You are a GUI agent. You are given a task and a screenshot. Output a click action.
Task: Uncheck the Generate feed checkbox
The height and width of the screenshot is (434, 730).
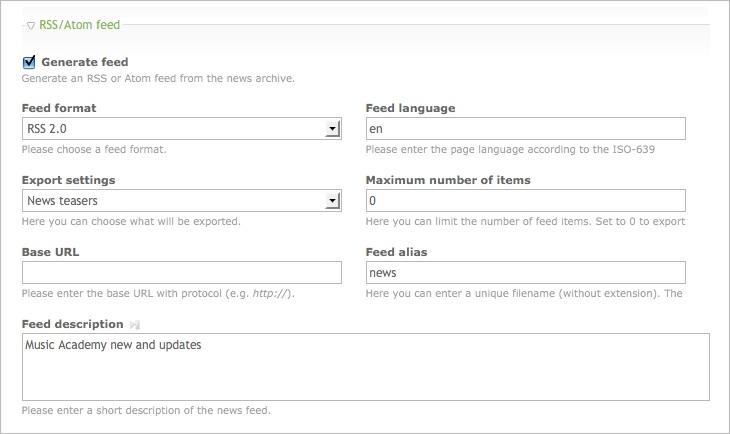pyautogui.click(x=29, y=61)
